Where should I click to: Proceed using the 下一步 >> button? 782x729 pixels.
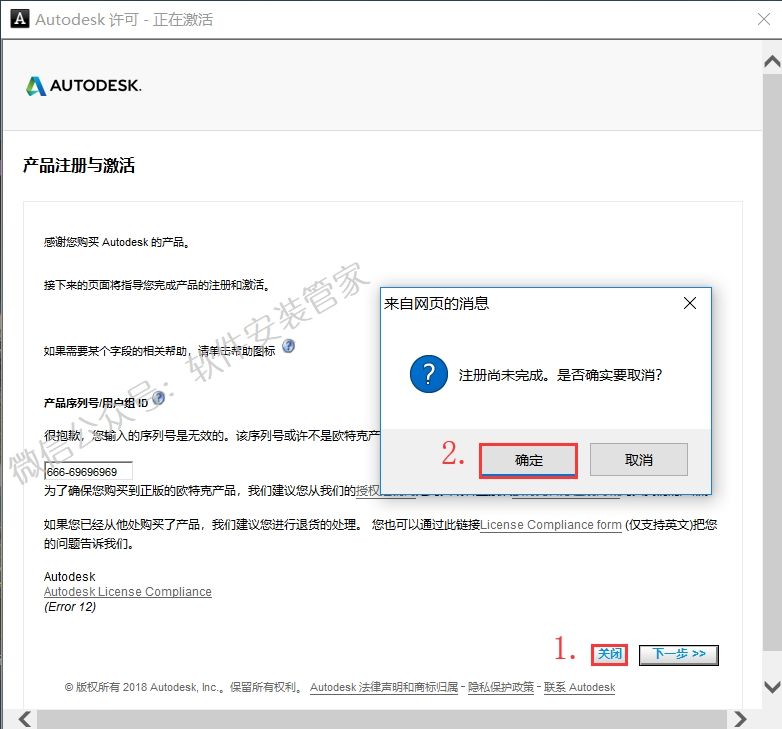(678, 654)
